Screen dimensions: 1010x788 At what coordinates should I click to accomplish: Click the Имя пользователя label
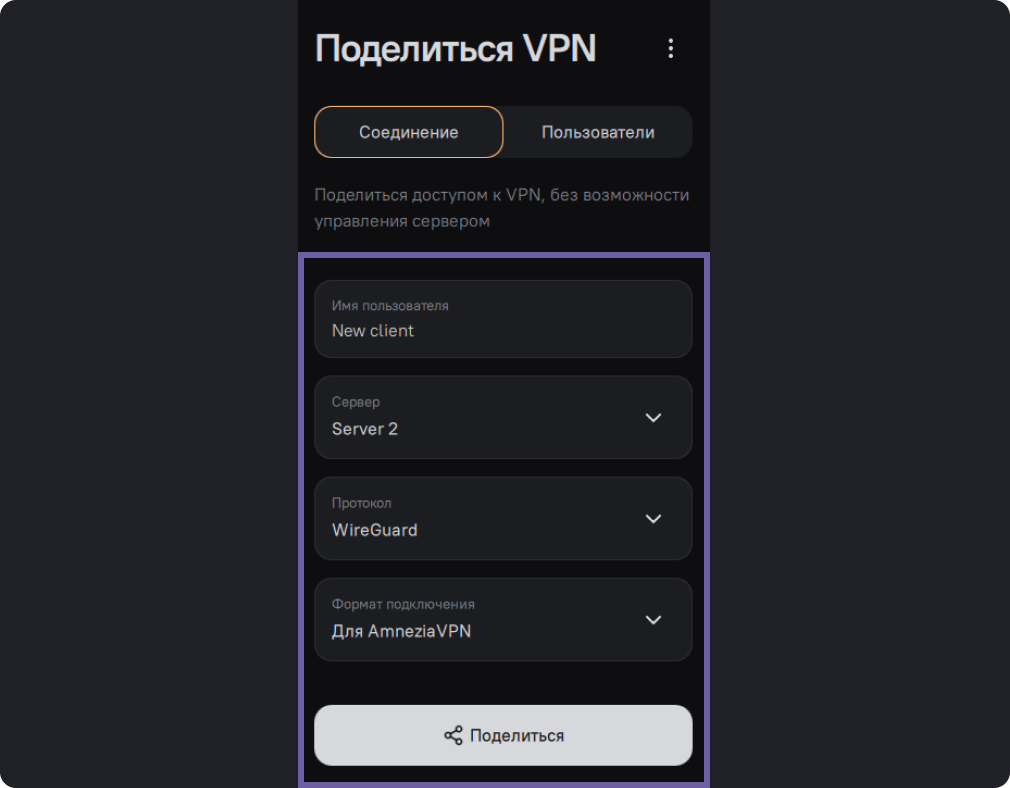pos(390,306)
